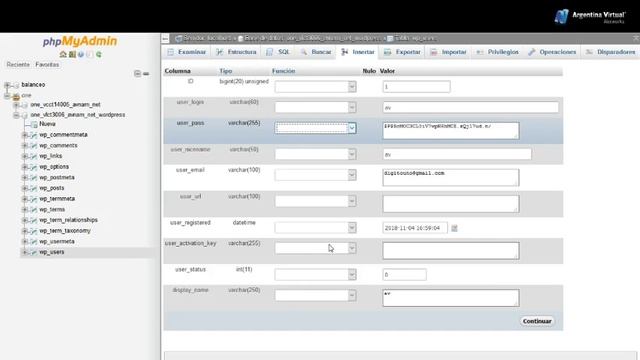
Task: Open function dropdown for user_activation_key
Action: click(x=316, y=248)
